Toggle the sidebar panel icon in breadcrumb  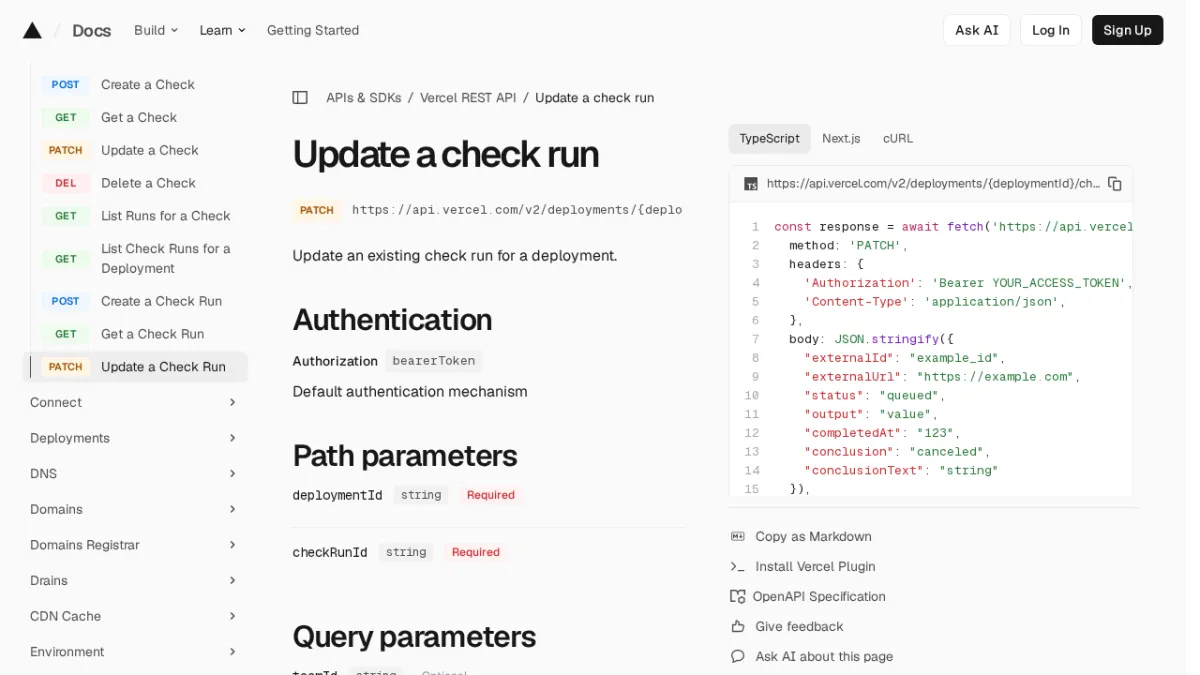tap(300, 98)
